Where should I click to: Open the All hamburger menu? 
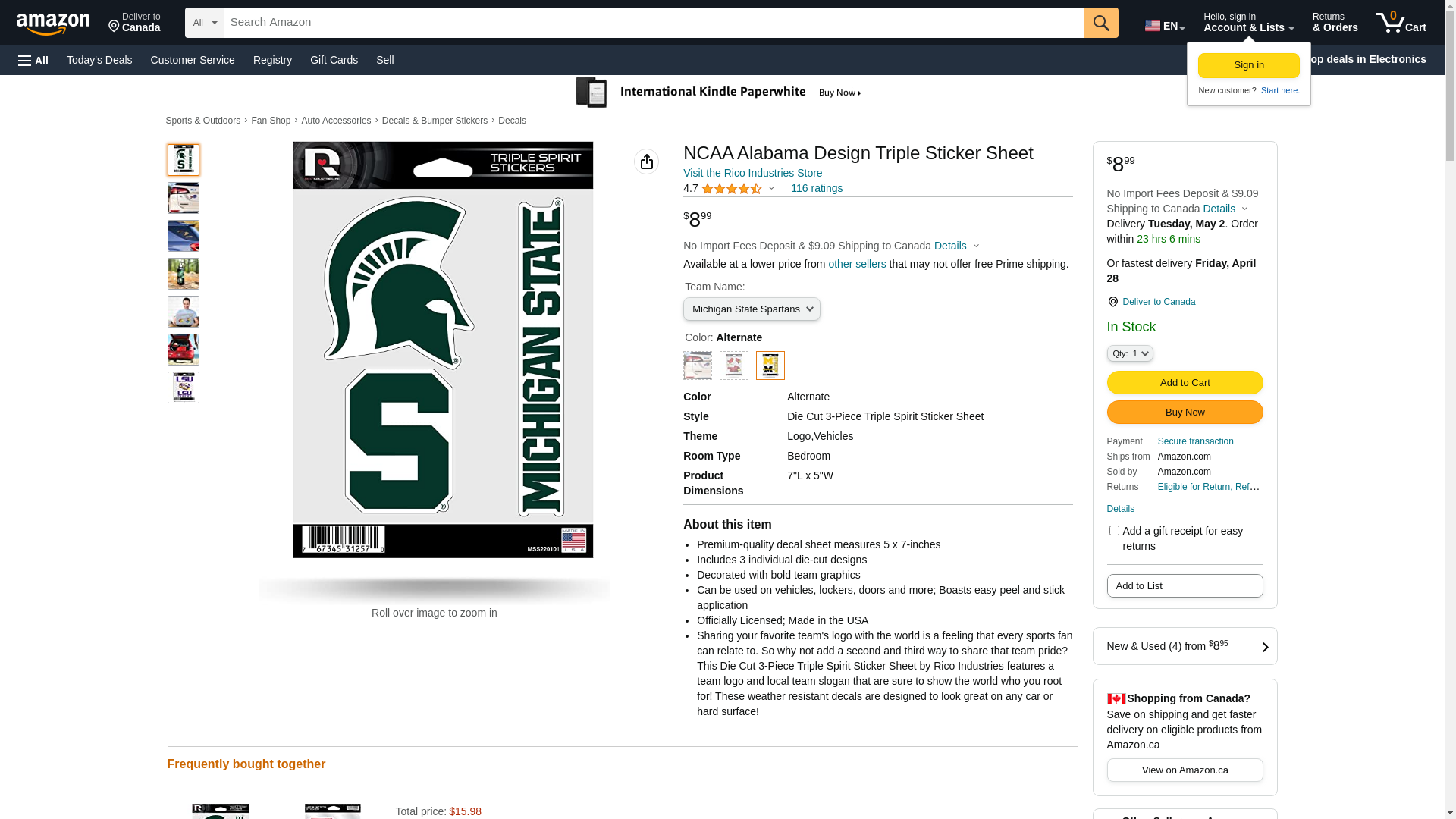pyautogui.click(x=33, y=60)
